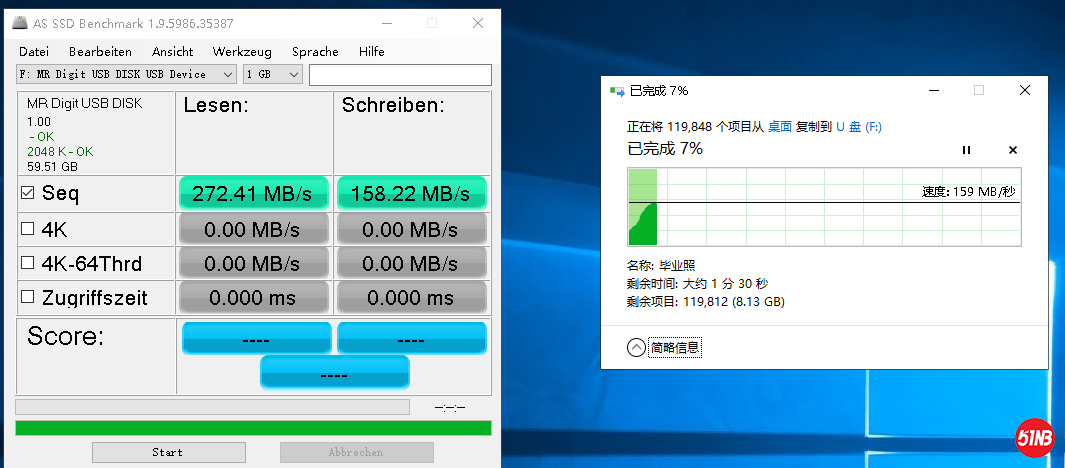Screen dimensions: 1065x468
Task: Click the AS SSD Benchmark title icon
Action: click(x=22, y=22)
